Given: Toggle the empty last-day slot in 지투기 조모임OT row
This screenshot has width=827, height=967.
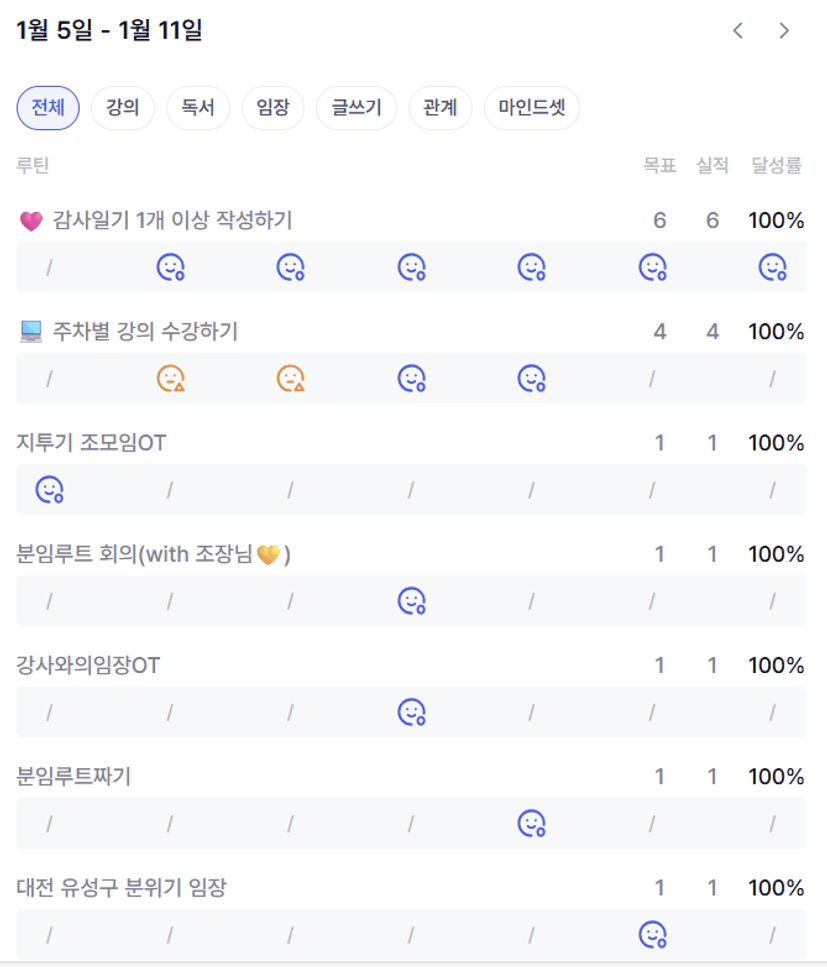Looking at the screenshot, I should [772, 490].
